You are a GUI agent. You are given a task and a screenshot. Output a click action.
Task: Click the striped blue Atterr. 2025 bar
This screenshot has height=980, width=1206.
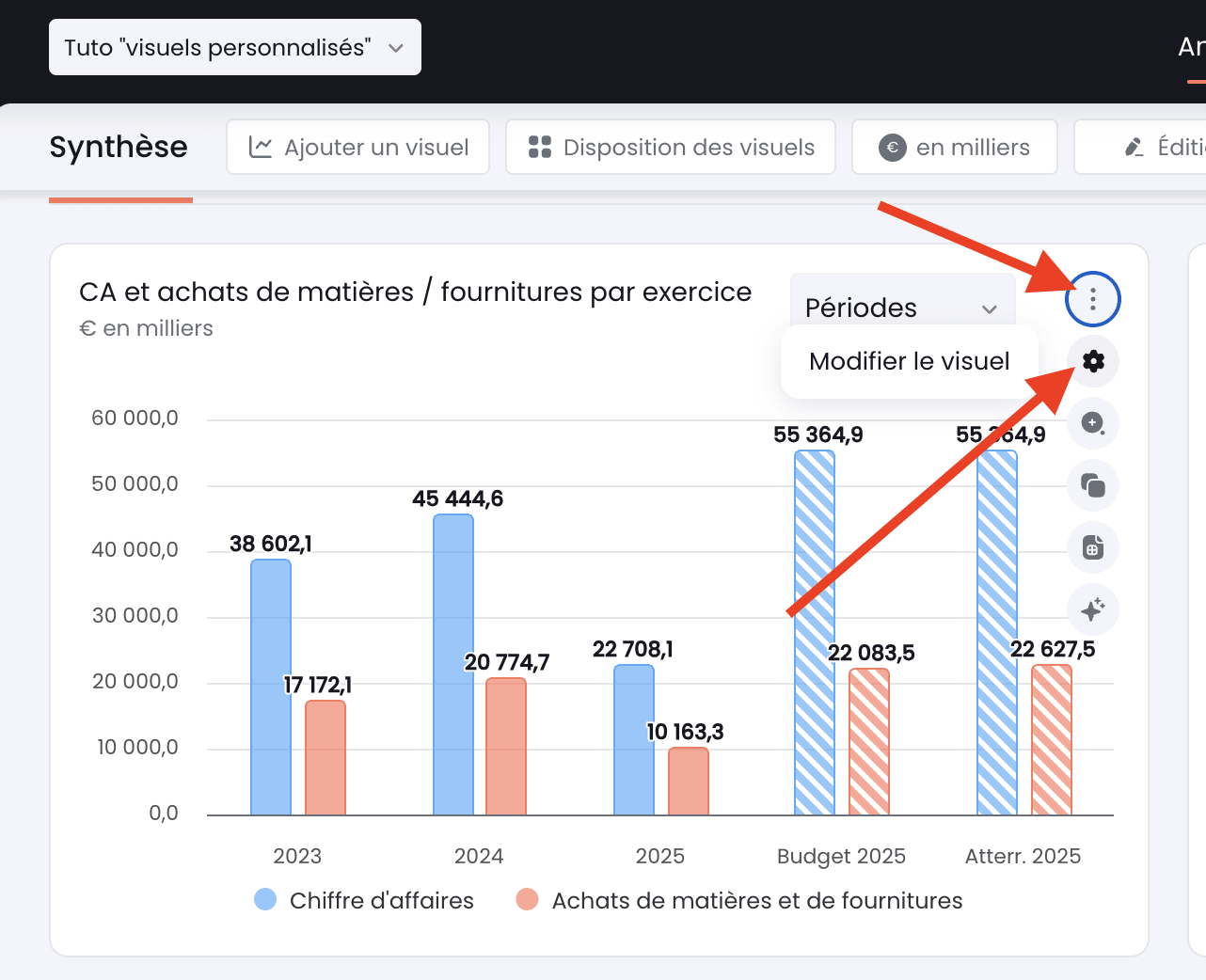click(997, 633)
